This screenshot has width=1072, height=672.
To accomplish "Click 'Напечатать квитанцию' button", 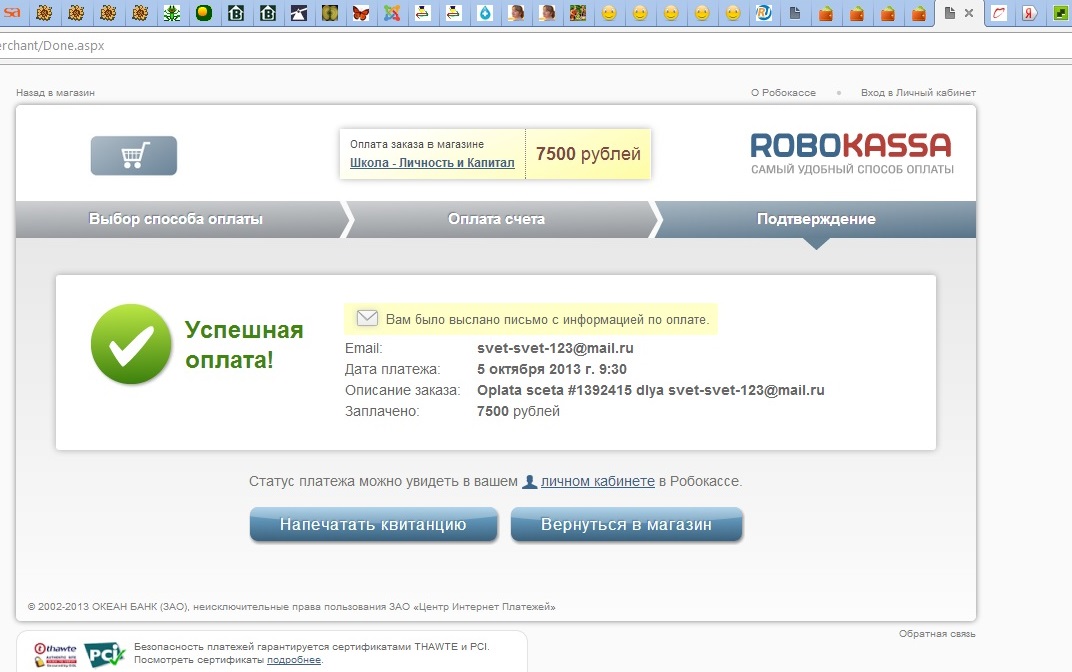I will click(x=373, y=524).
